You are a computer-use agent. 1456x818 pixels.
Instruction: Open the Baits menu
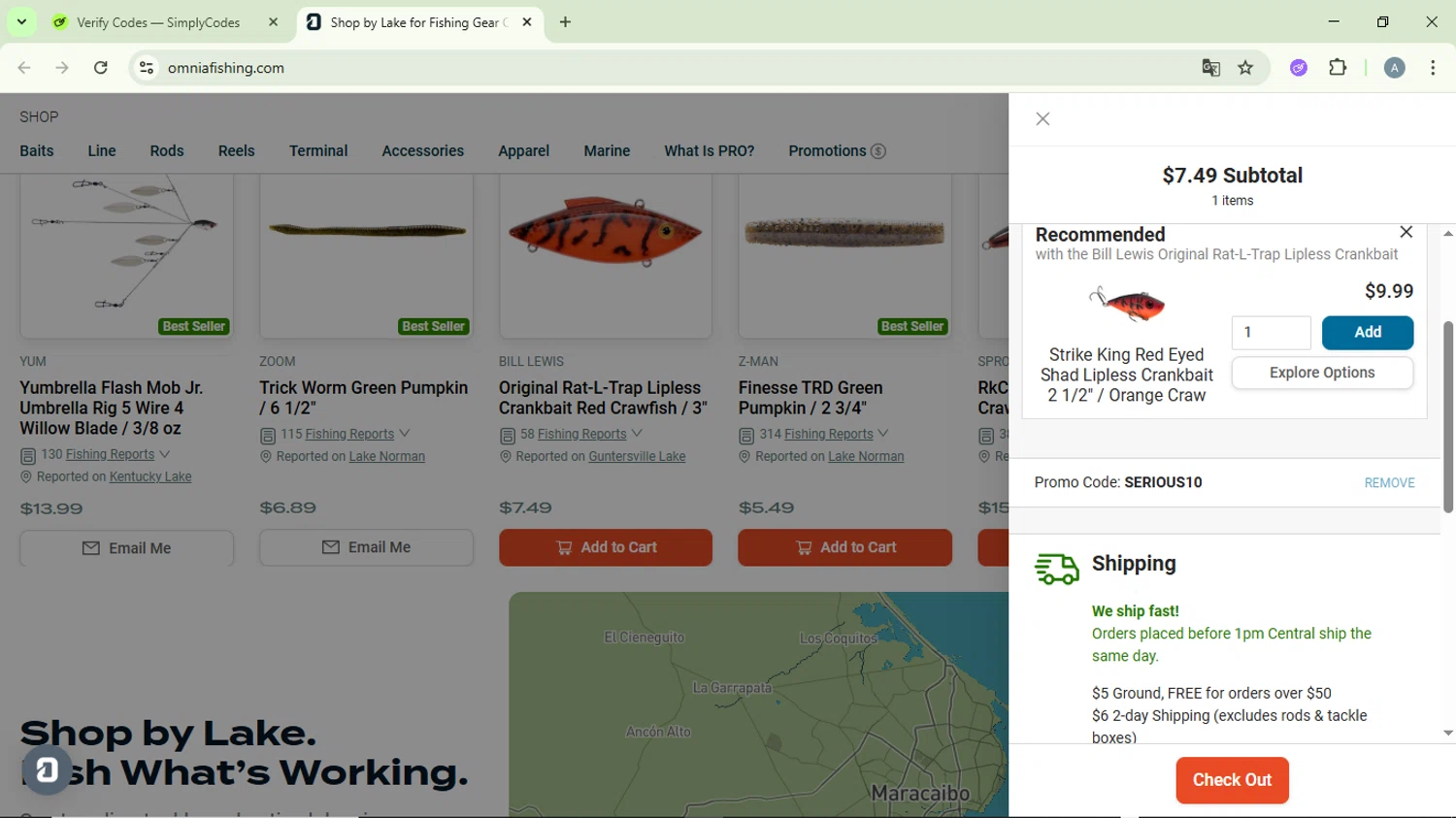coord(37,151)
